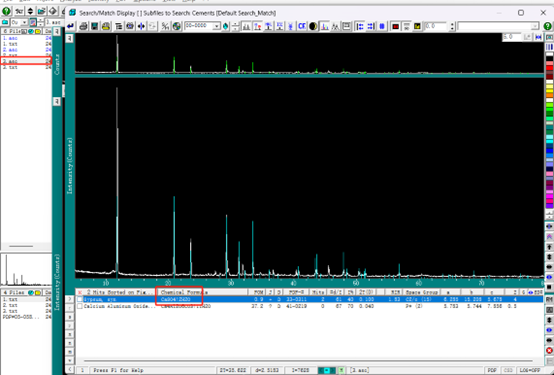Click the red-black rectangle toolbar icon
The width and height of the screenshot is (554, 375).
coord(395,26)
